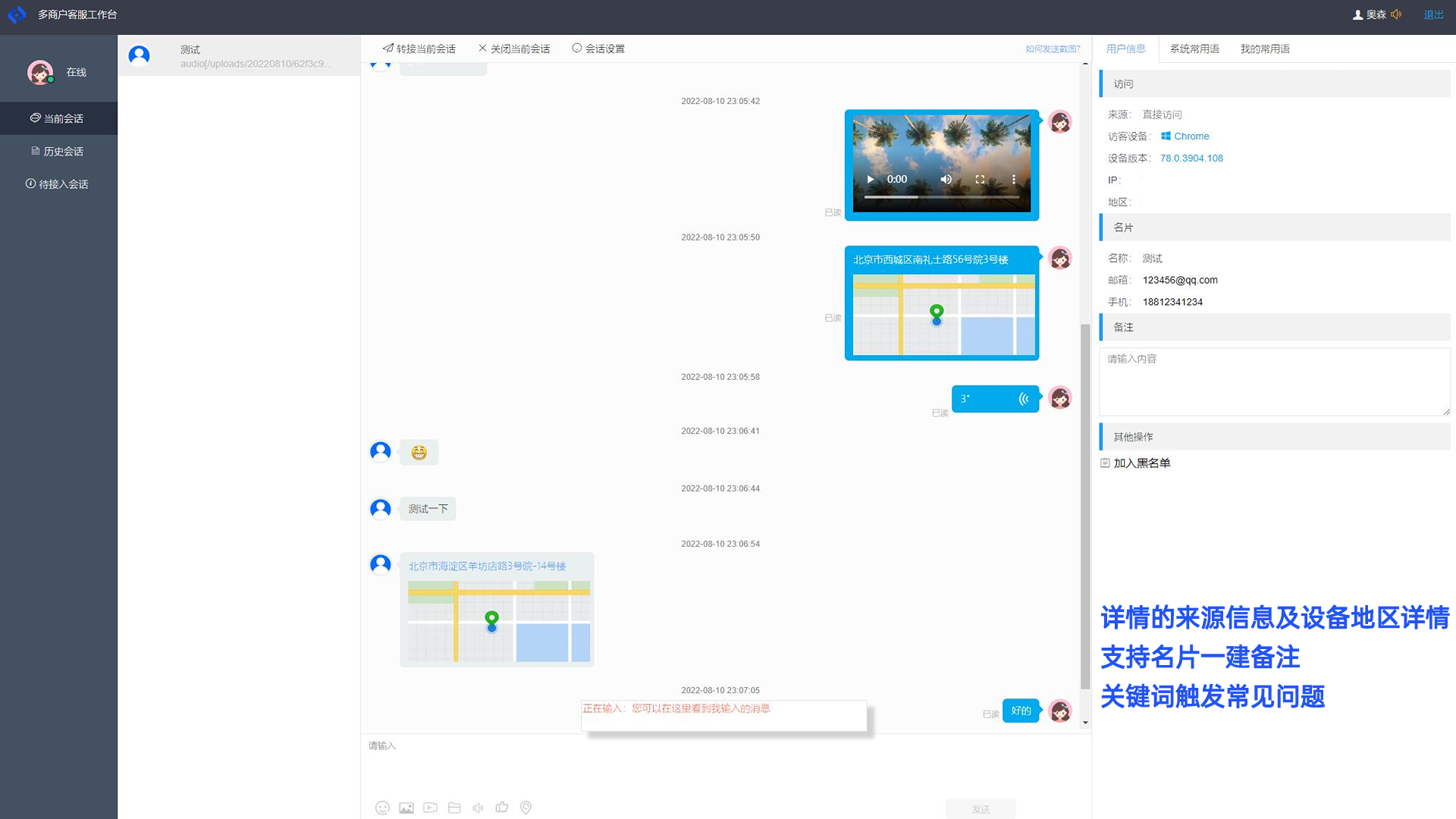The height and width of the screenshot is (819, 1456).
Task: Click the send video icon
Action: click(x=431, y=808)
